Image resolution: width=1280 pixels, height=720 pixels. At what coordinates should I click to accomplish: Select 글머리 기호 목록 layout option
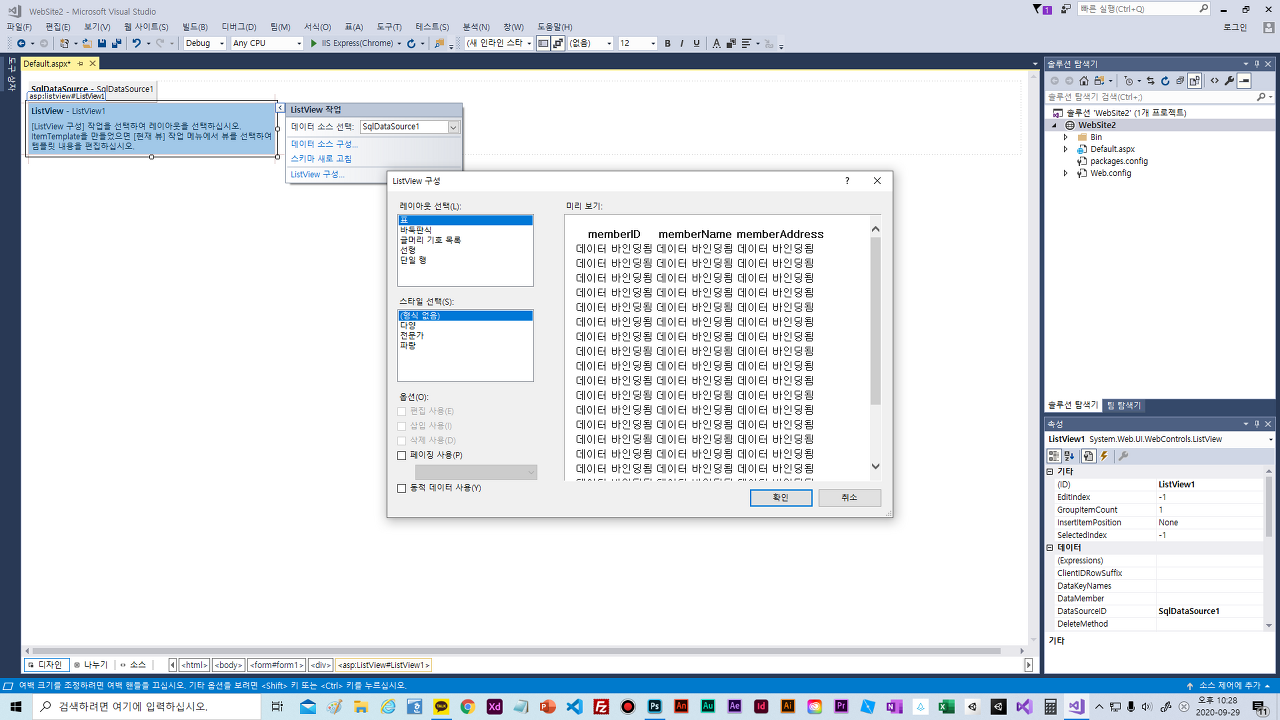[x=430, y=240]
